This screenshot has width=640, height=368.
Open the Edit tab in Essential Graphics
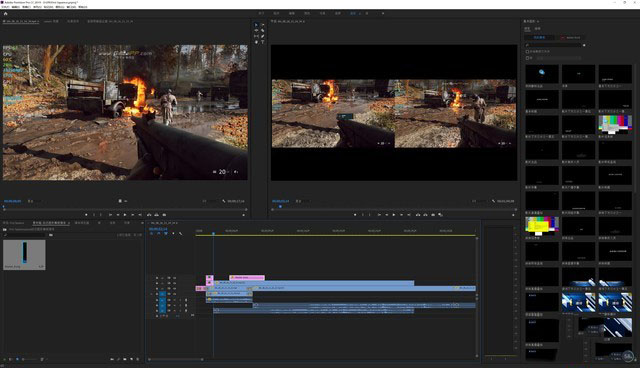click(538, 29)
